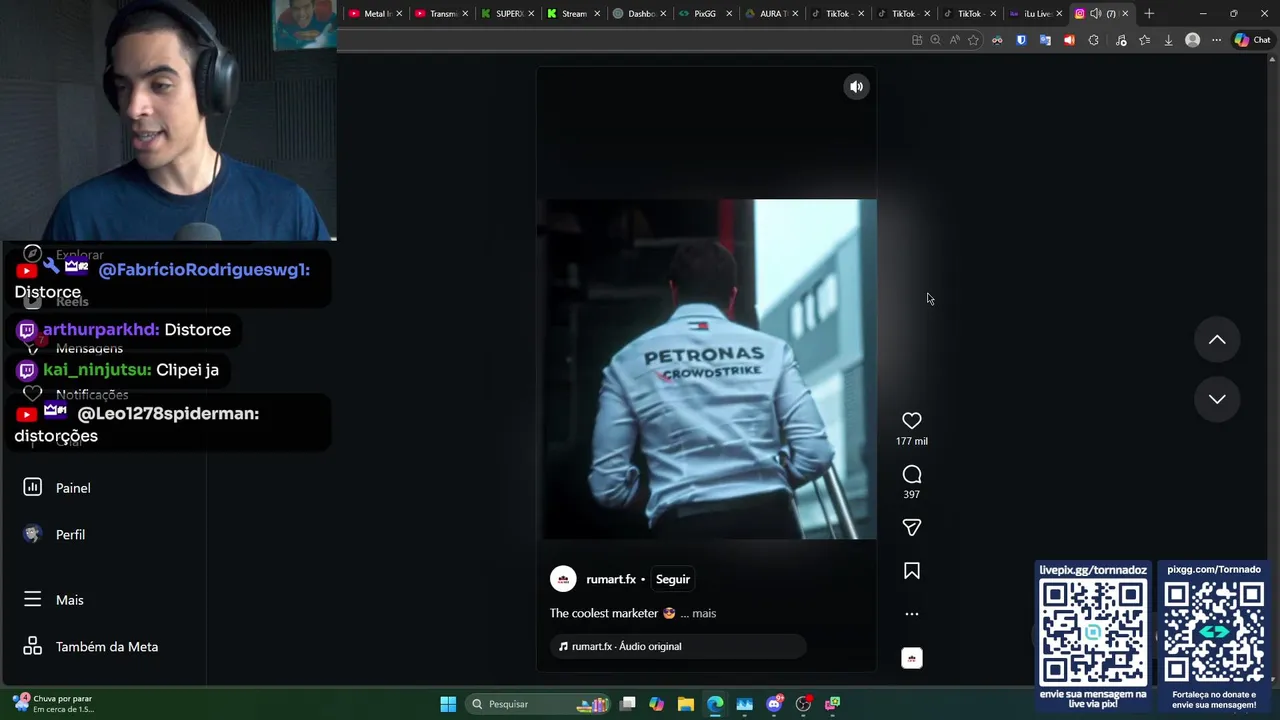Follow rumart.fx with Seguir button
This screenshot has width=1280, height=720.
pos(672,579)
